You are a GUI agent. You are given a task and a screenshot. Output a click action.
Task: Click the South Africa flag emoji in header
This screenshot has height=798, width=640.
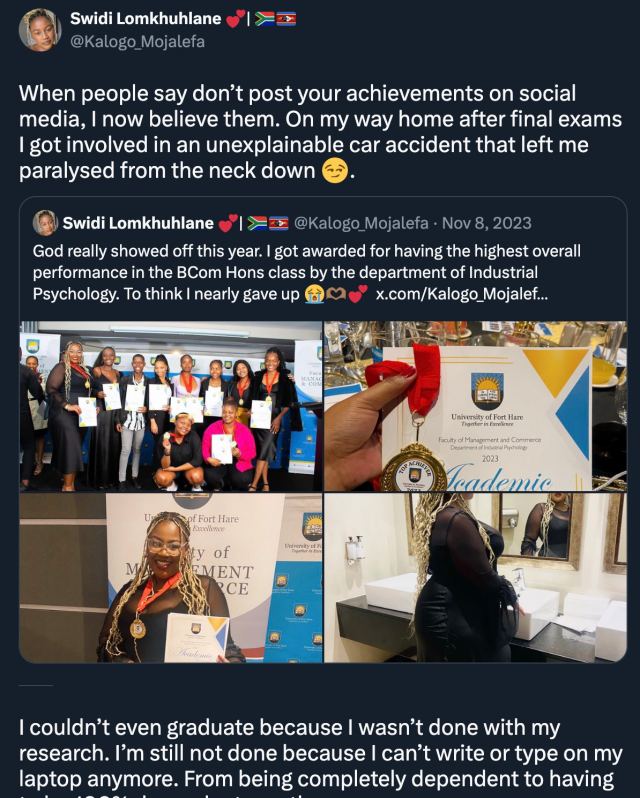click(x=265, y=19)
